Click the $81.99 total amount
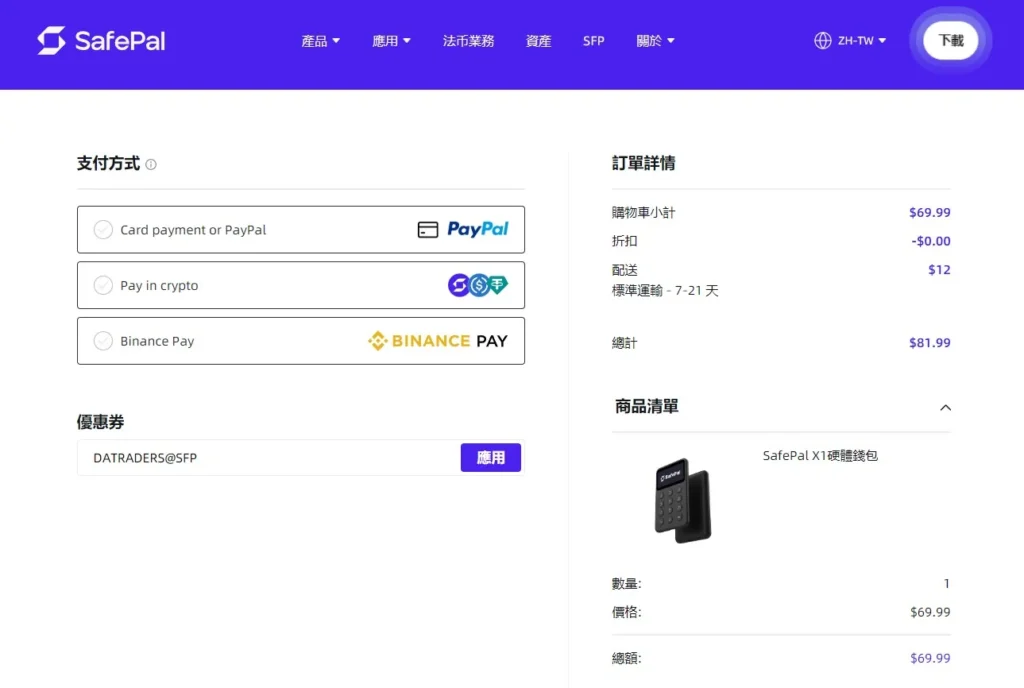 (929, 343)
